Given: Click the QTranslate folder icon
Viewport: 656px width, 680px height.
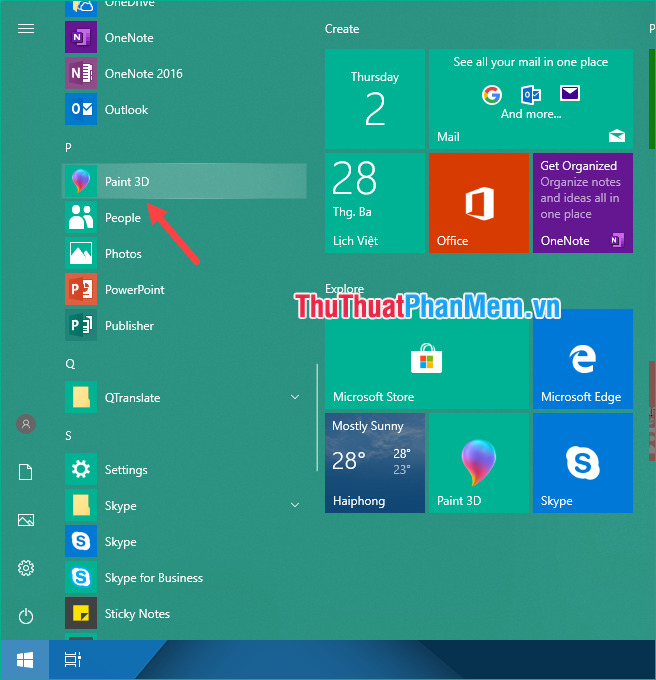Looking at the screenshot, I should tap(81, 397).
